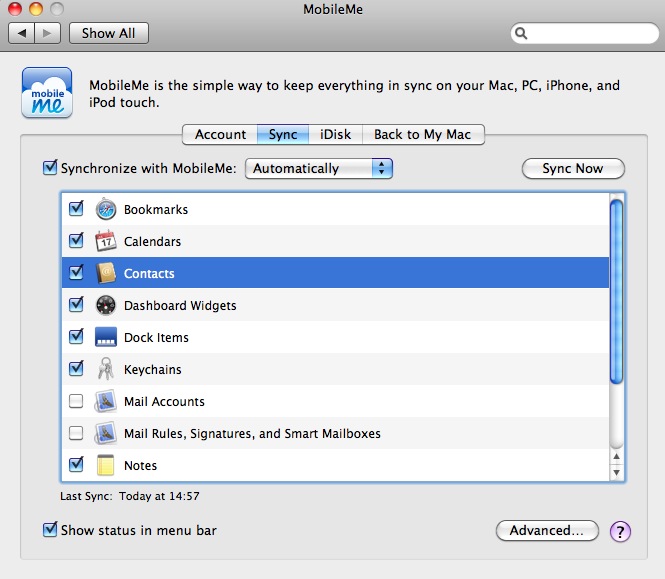
Task: Click the Mail Accounts stamp icon
Action: (105, 401)
